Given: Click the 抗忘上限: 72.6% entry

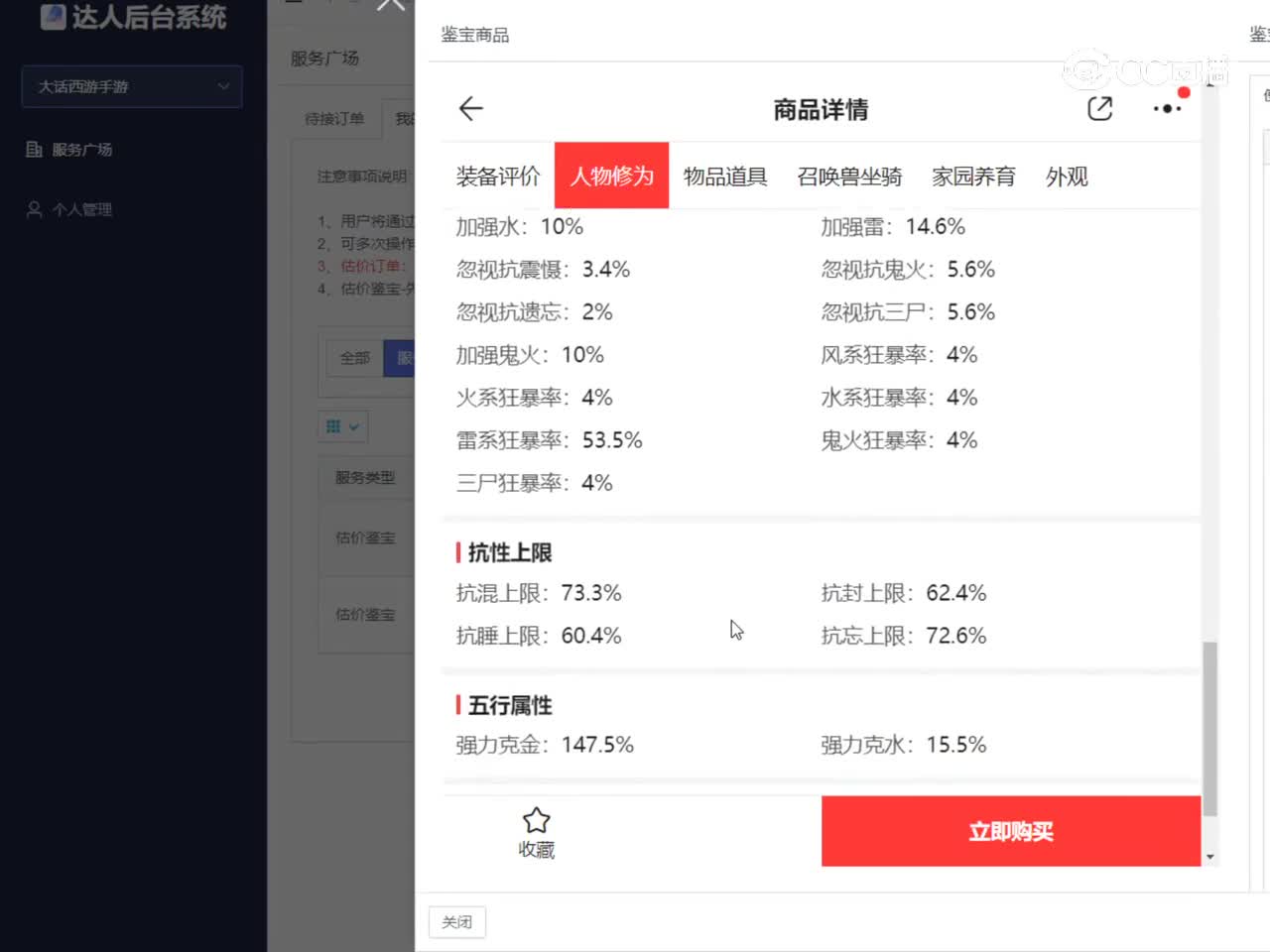Looking at the screenshot, I should 904,636.
